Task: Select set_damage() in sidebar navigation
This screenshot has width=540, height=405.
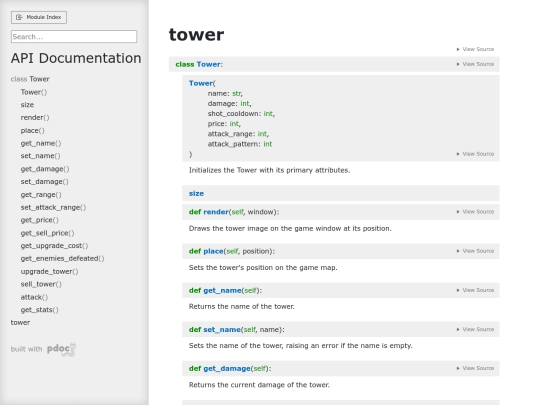Action: coord(44,181)
